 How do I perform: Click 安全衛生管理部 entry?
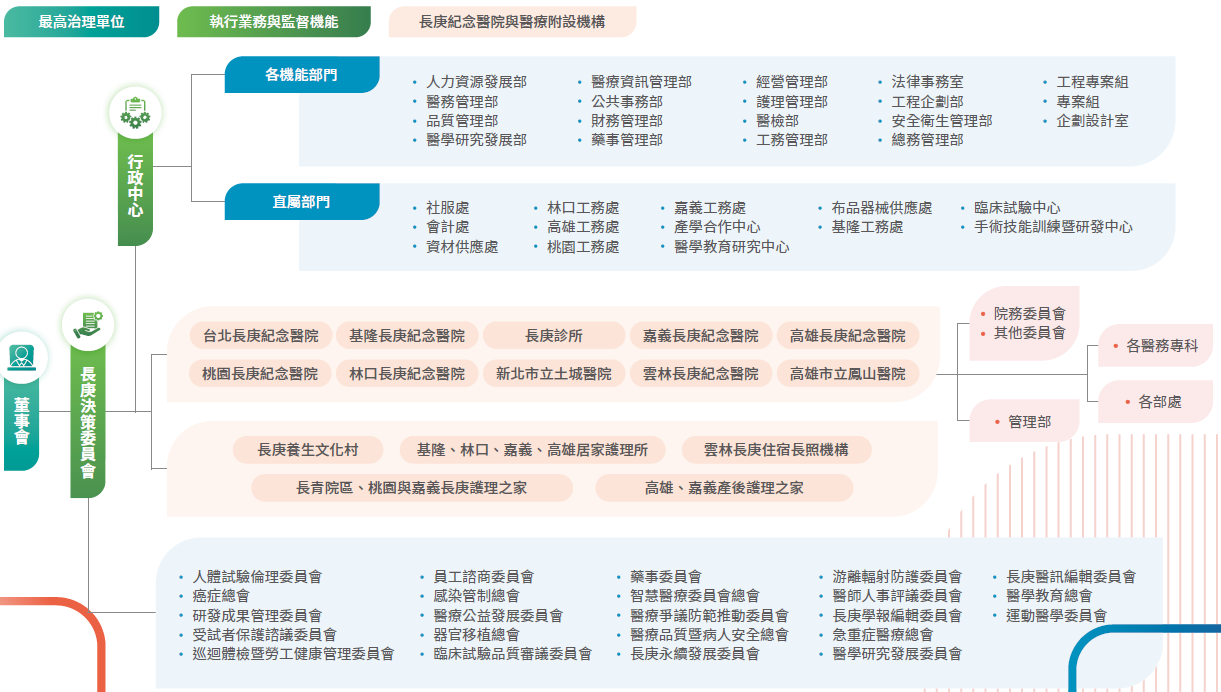[x=942, y=121]
